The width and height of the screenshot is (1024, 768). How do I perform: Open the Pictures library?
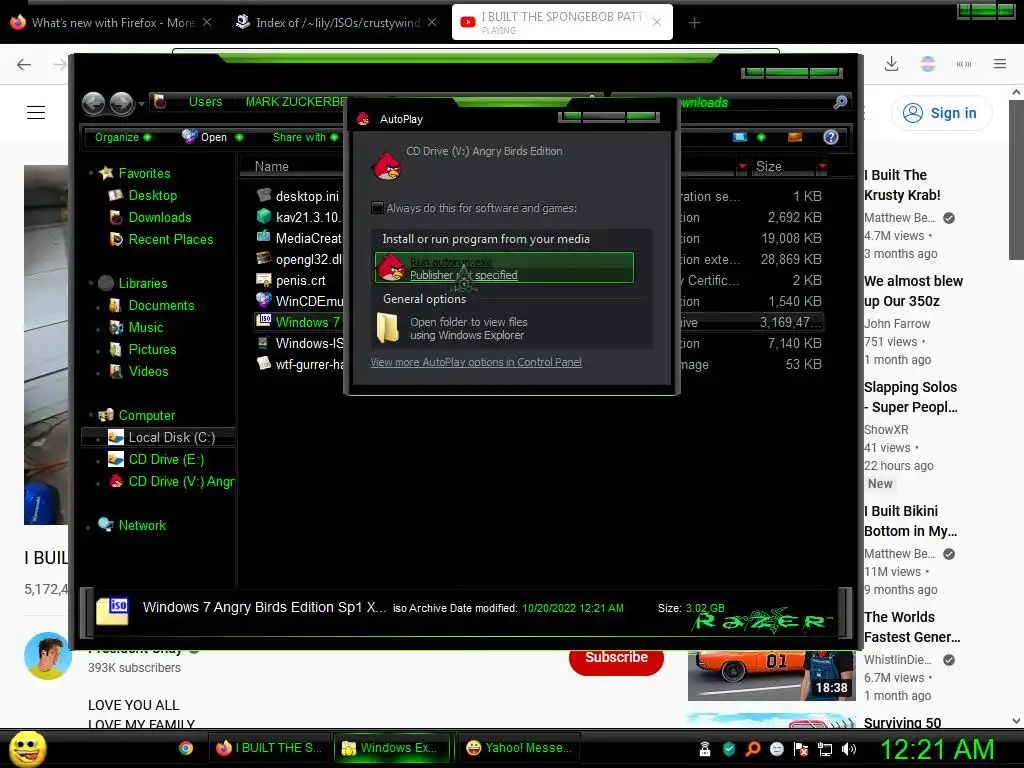[152, 349]
